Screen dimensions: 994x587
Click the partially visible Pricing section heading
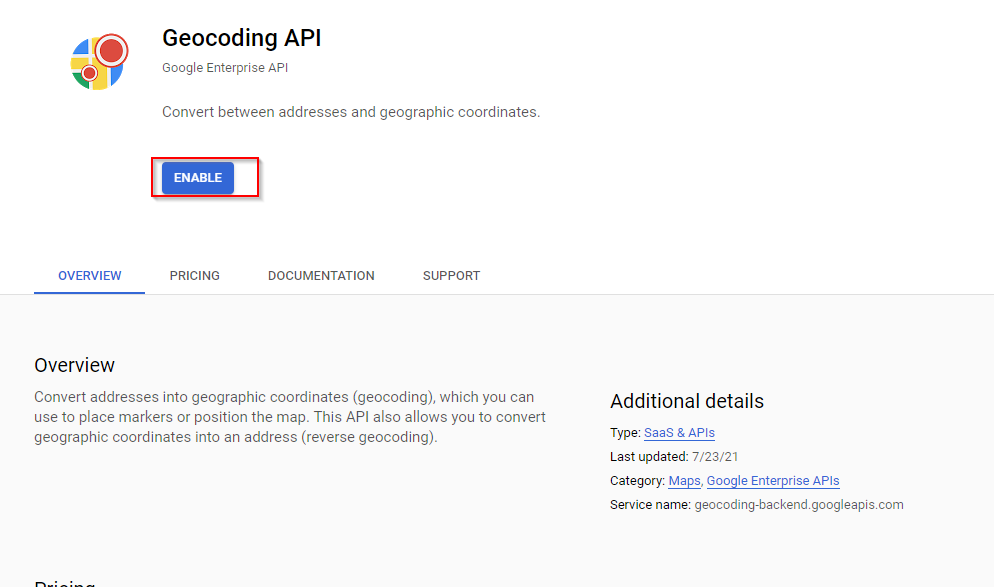(65, 582)
